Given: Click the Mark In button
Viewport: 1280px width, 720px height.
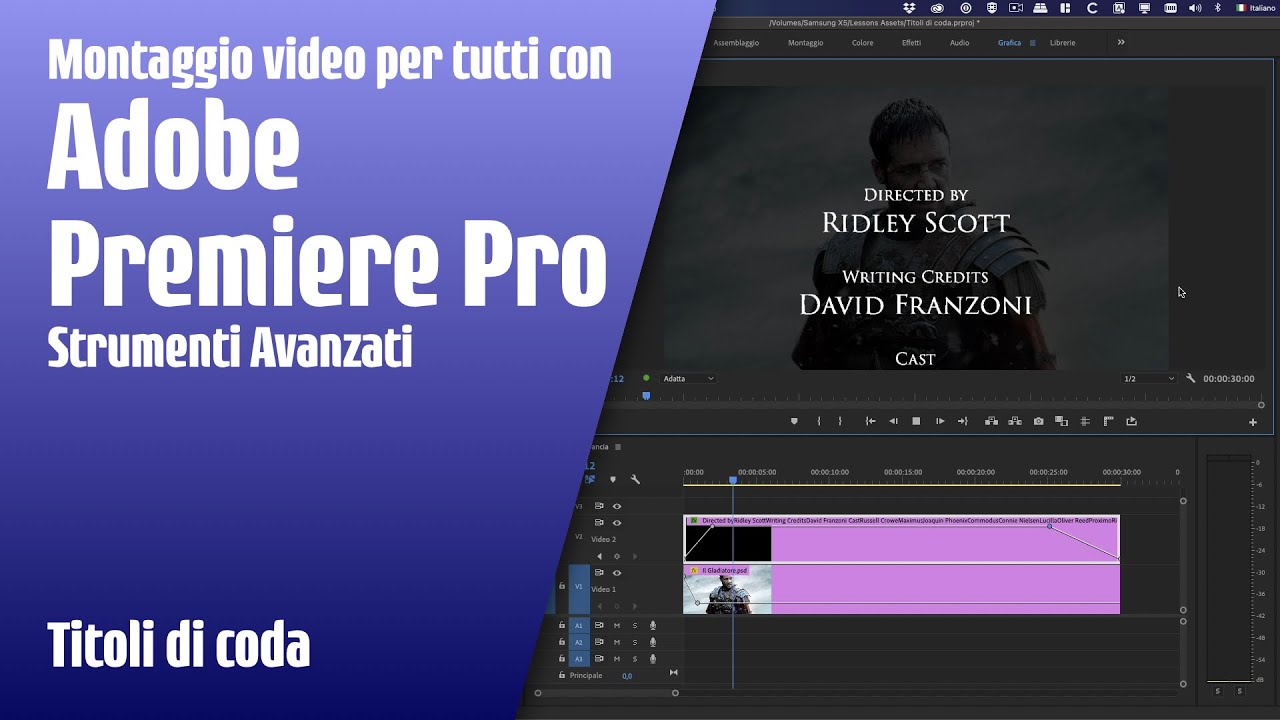Looking at the screenshot, I should 819,421.
